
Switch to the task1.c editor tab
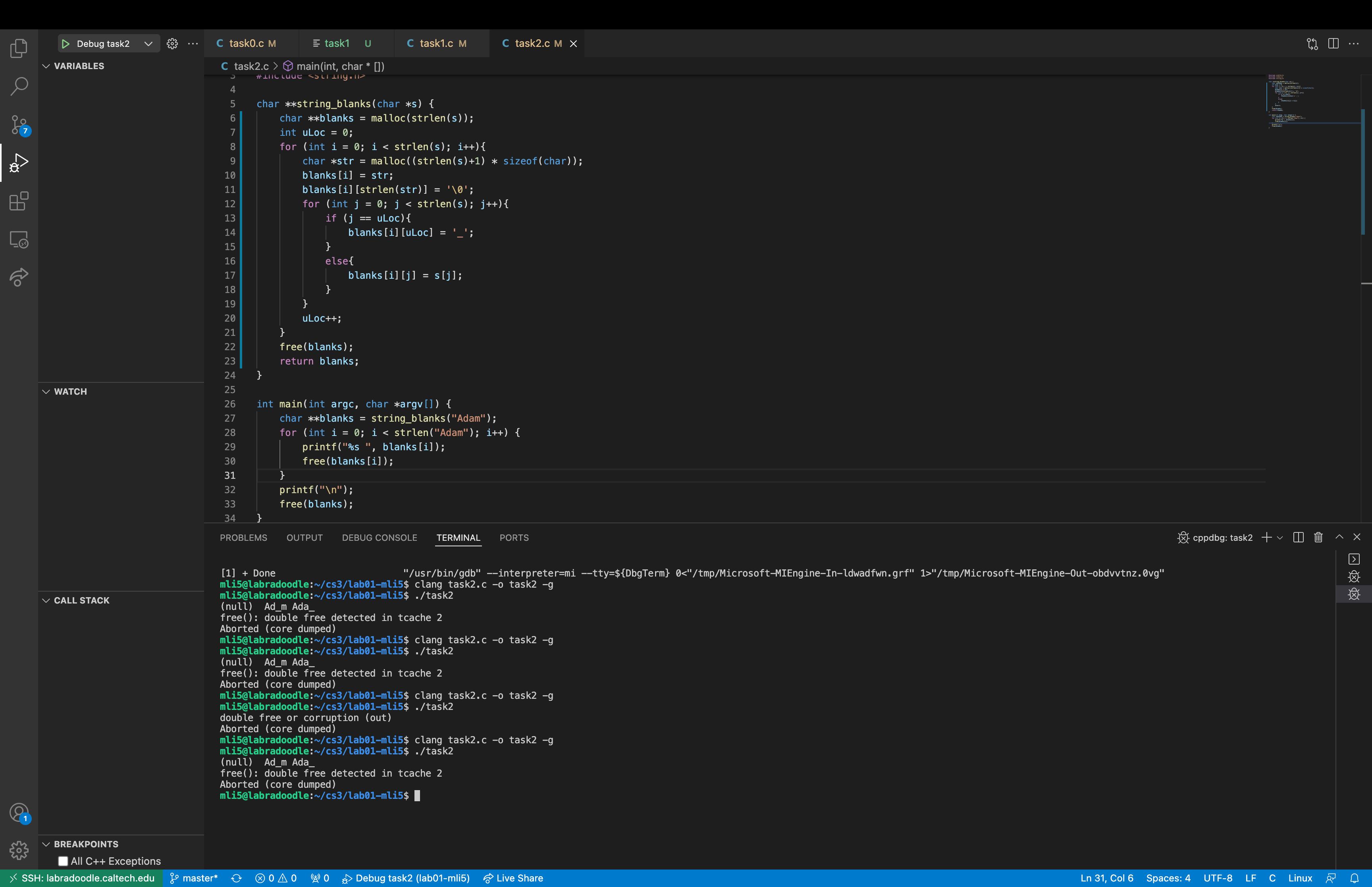436,44
